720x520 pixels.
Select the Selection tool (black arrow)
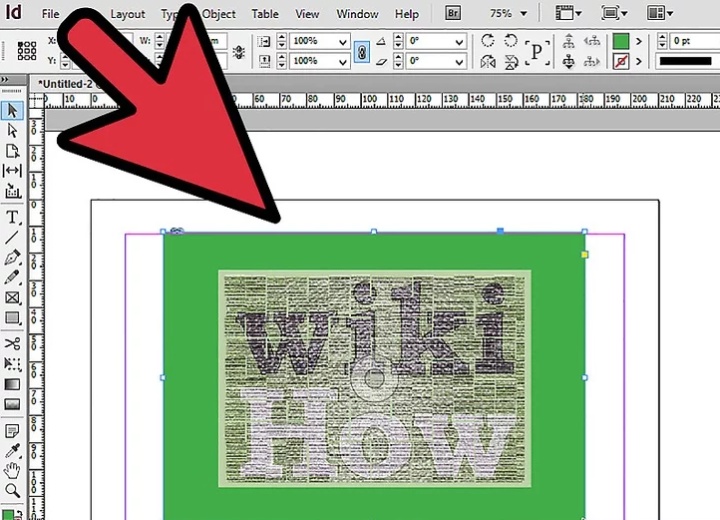click(12, 110)
